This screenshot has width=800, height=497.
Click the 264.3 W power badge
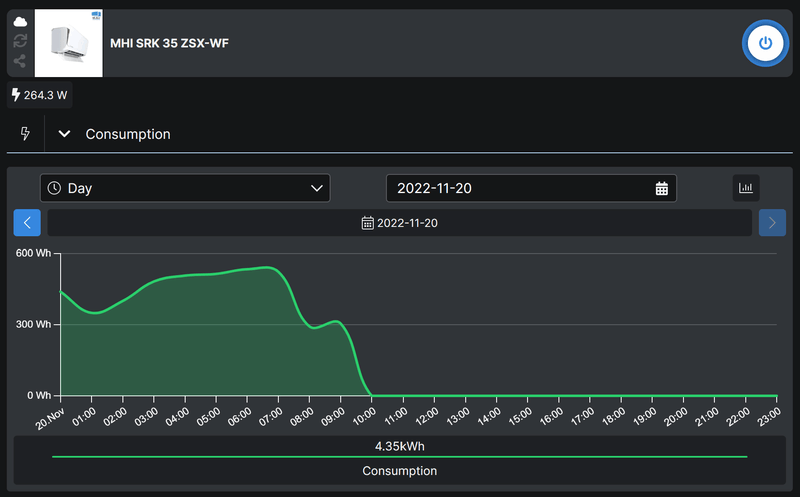(x=40, y=95)
